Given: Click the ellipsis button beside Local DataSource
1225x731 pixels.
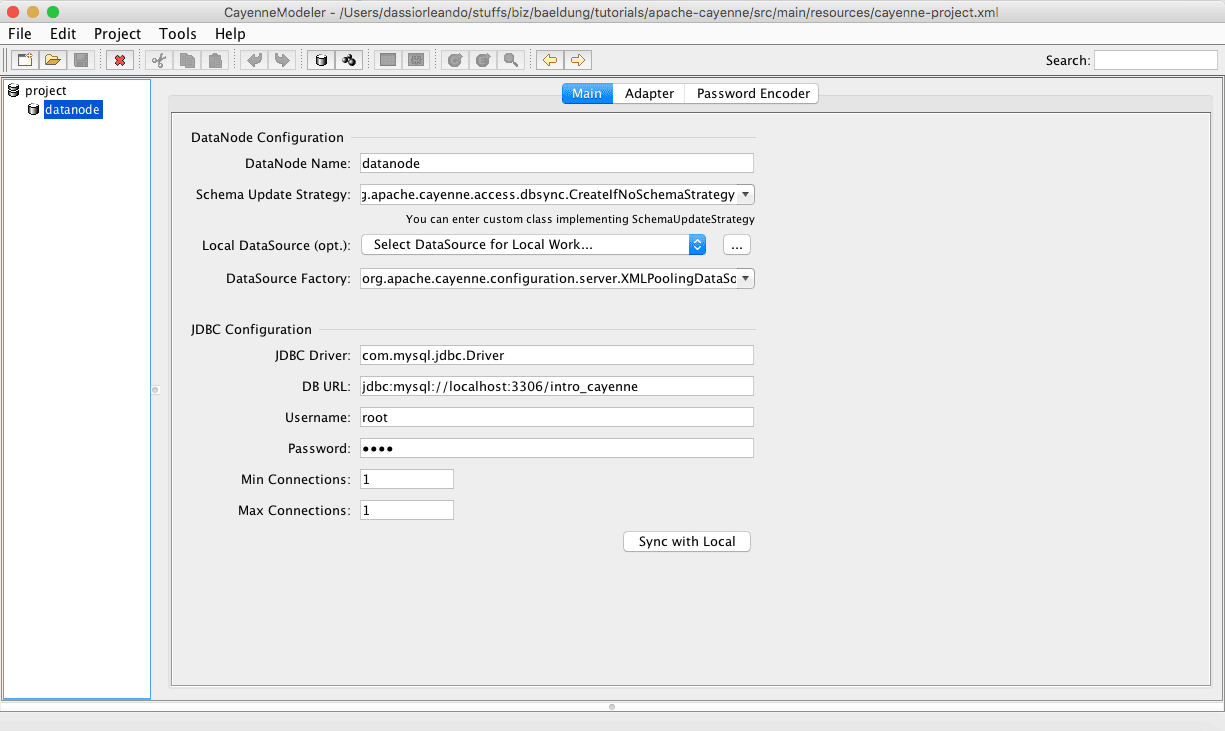Looking at the screenshot, I should pyautogui.click(x=736, y=245).
